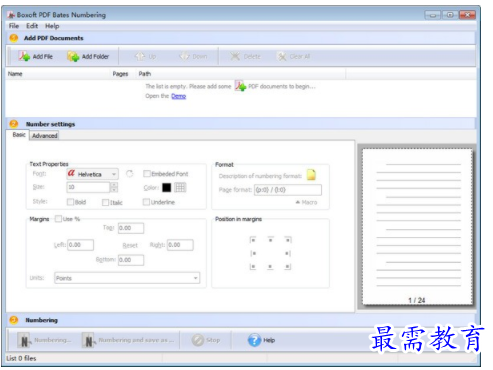Select bottom-center margin position
Viewport: 493px width, 370px height.
(x=270, y=267)
